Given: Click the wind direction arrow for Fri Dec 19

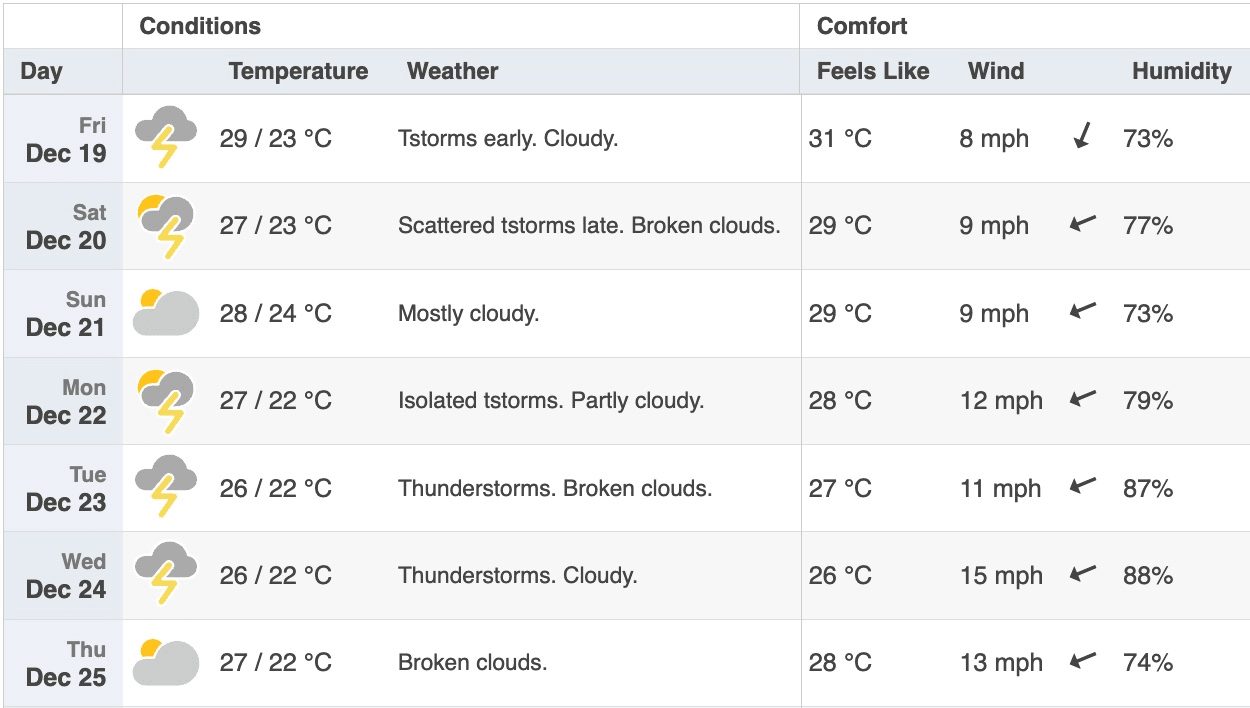Looking at the screenshot, I should [1082, 137].
